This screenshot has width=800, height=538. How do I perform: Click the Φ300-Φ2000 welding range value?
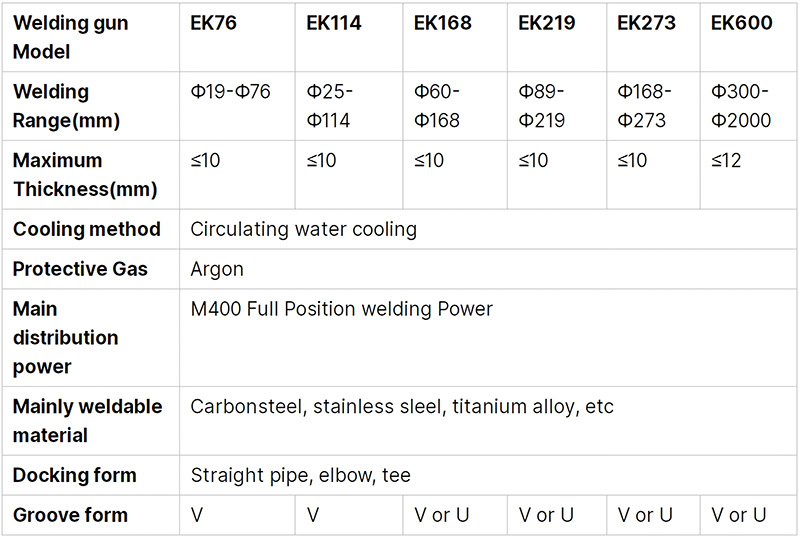(x=741, y=106)
